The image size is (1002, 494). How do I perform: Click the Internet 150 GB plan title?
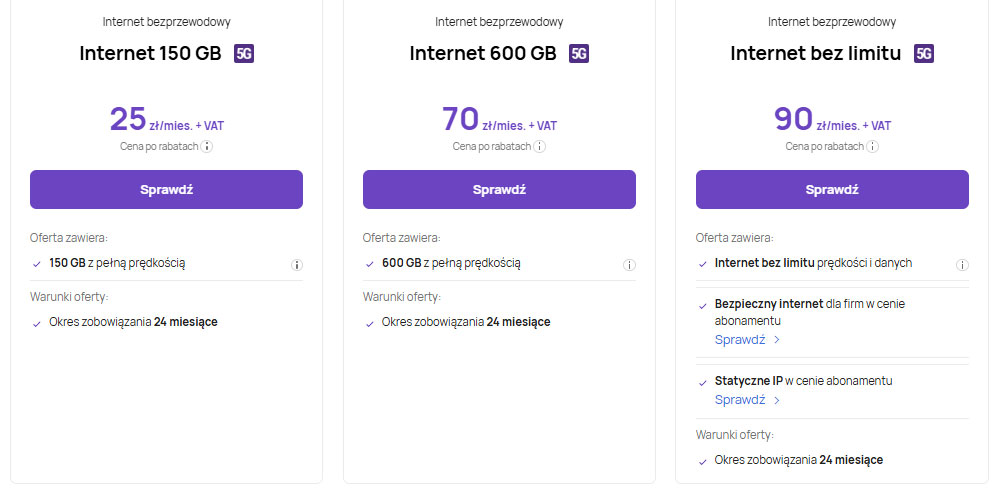(150, 53)
